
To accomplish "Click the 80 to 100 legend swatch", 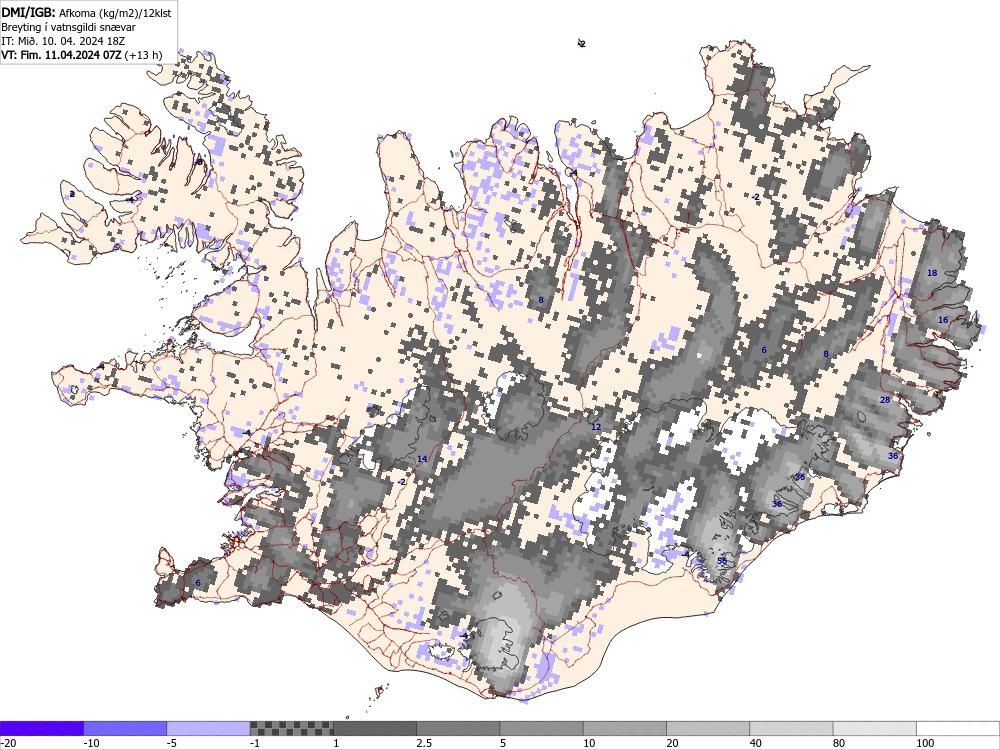I will [x=874, y=728].
